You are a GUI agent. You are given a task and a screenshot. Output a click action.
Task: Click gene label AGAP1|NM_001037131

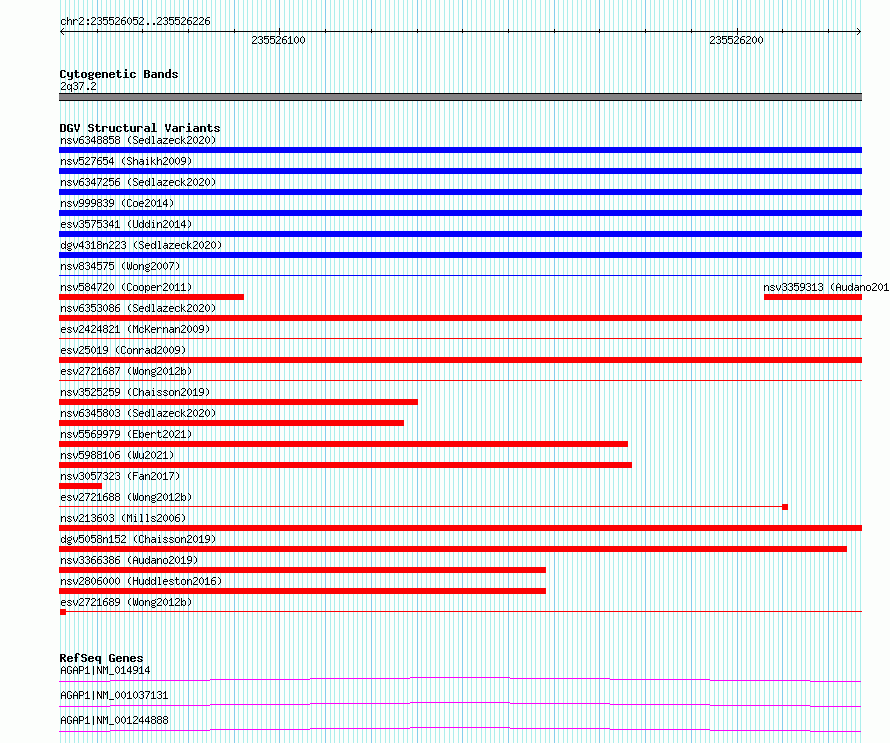tap(114, 695)
